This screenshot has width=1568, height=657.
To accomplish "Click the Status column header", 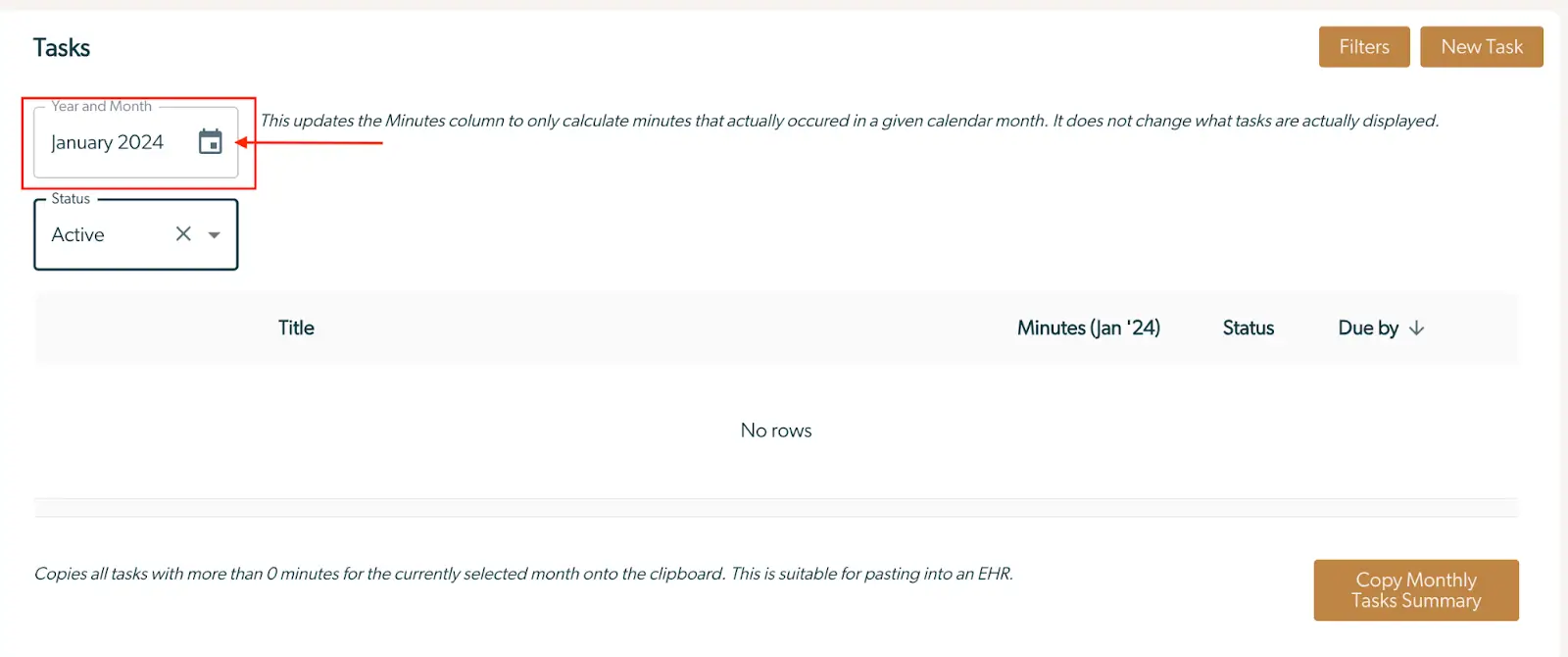I will point(1248,328).
